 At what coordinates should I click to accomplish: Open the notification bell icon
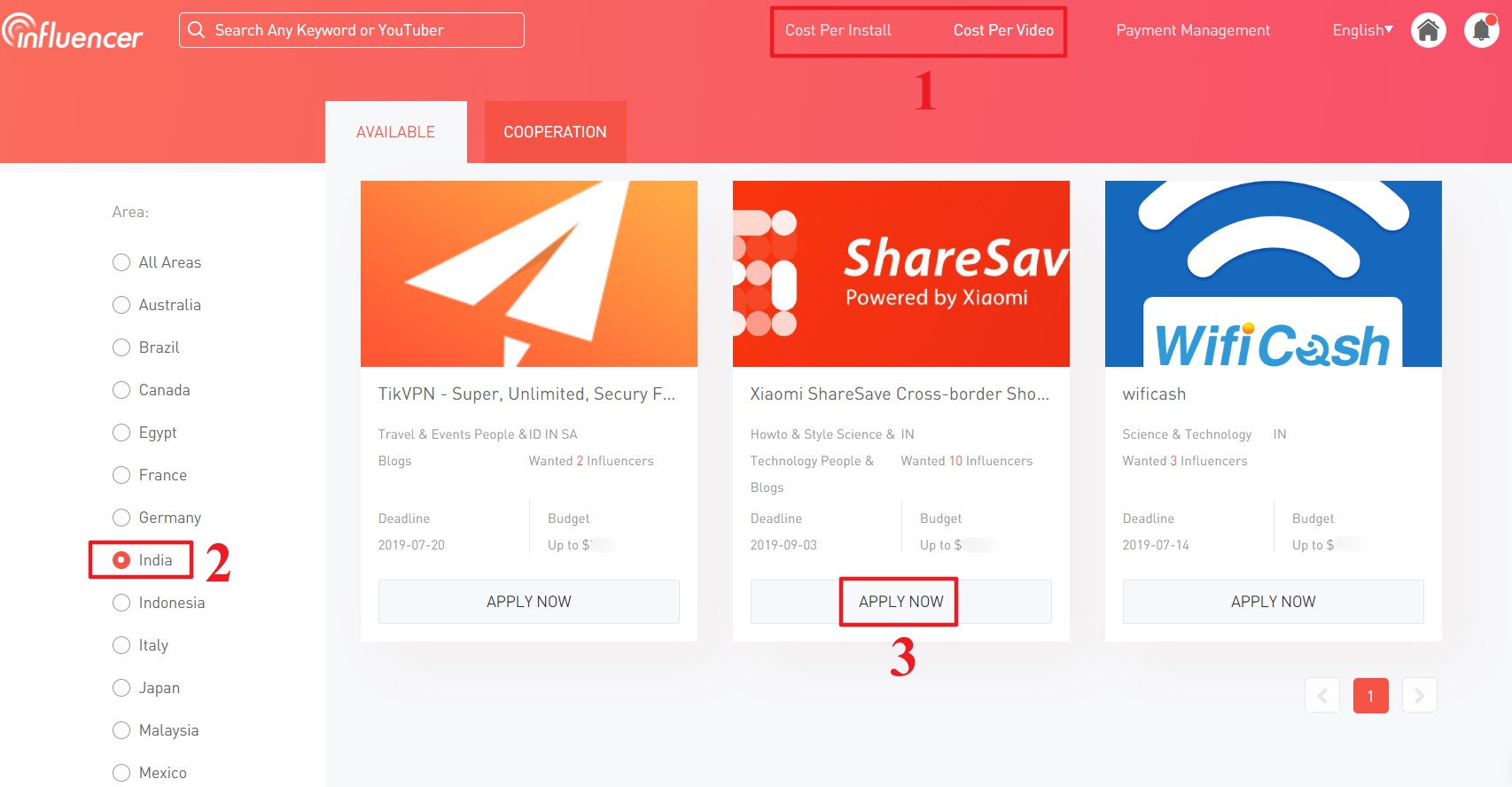click(1482, 30)
